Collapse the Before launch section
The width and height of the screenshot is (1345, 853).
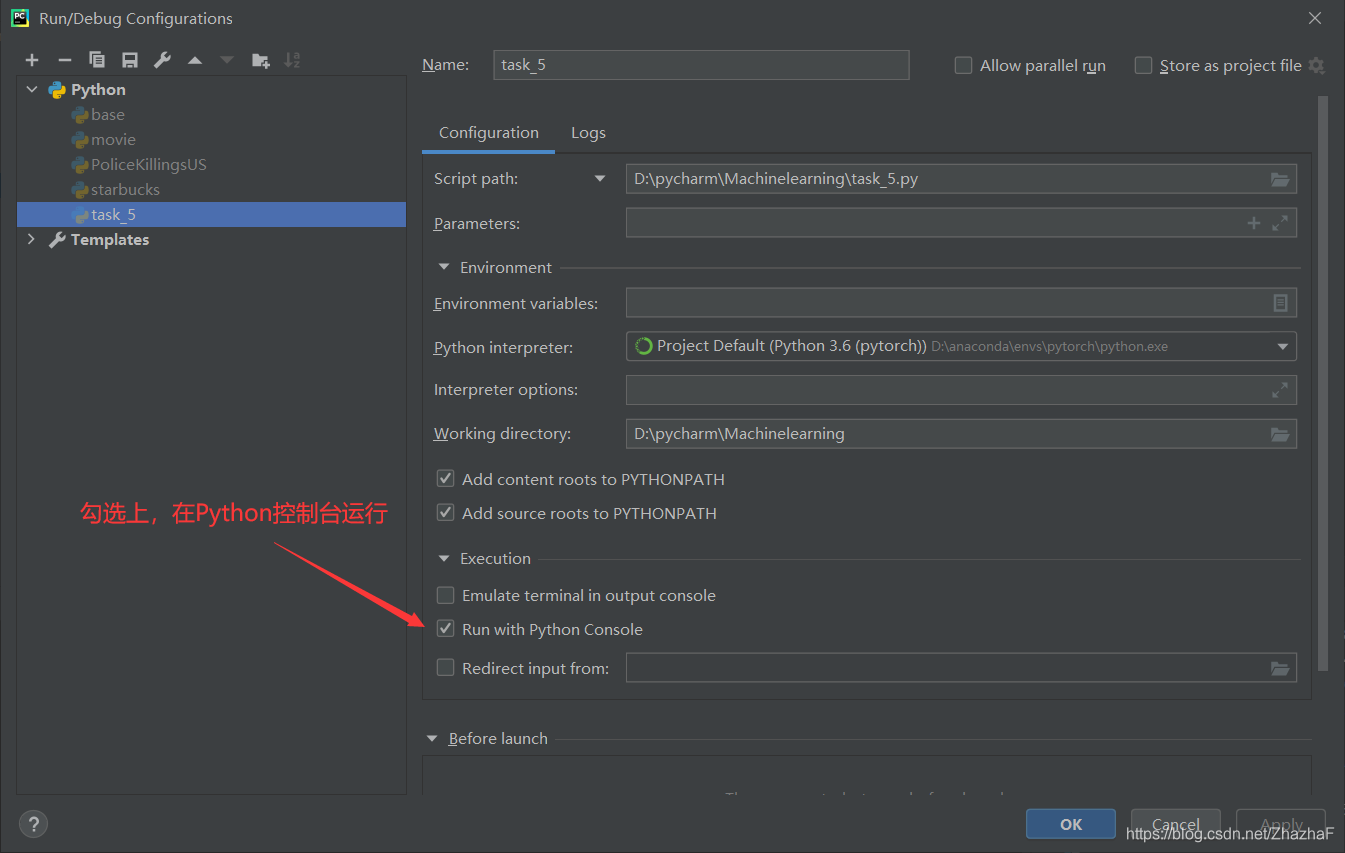coord(432,738)
